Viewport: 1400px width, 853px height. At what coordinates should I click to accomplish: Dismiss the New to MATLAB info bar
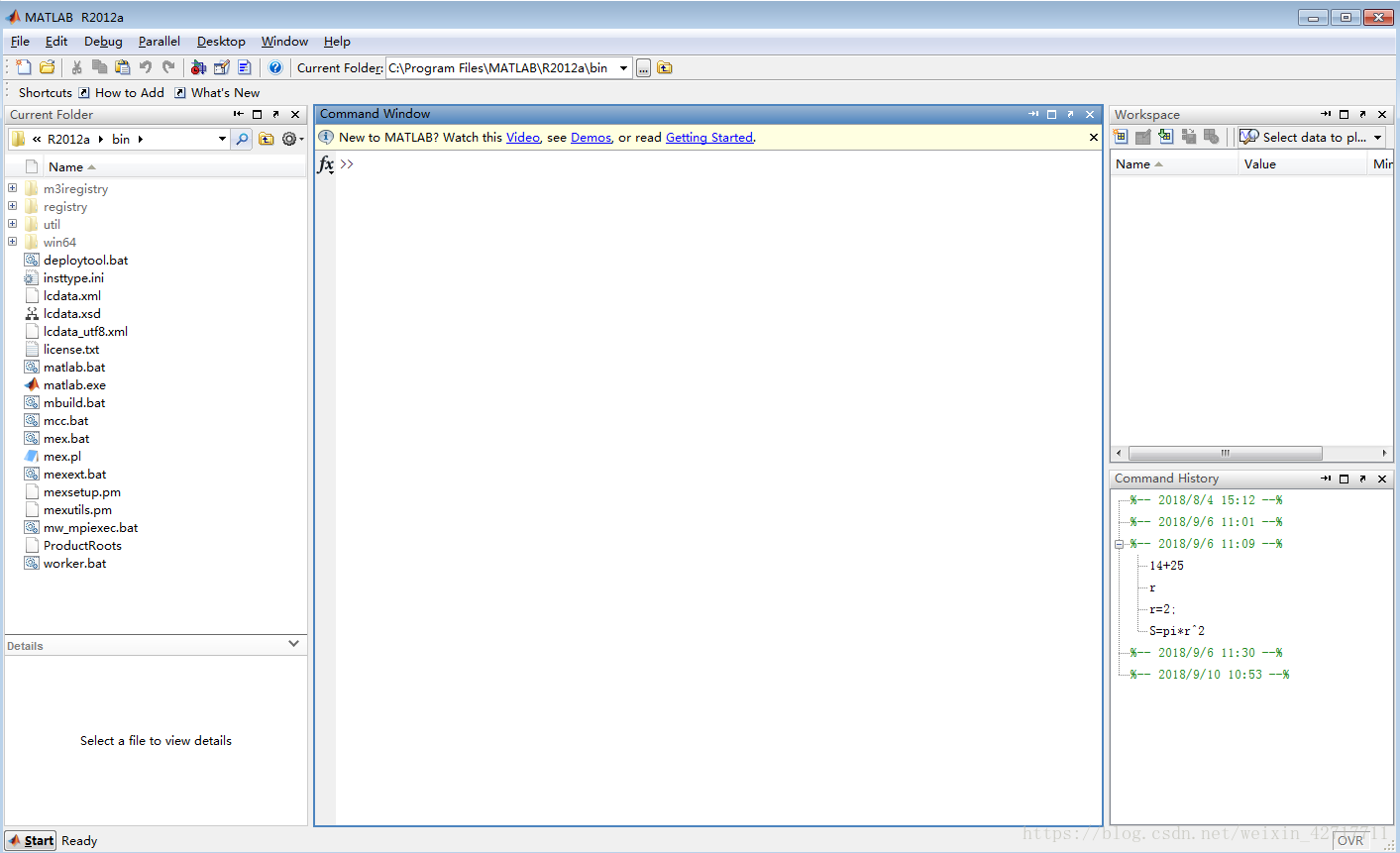[x=1093, y=138]
